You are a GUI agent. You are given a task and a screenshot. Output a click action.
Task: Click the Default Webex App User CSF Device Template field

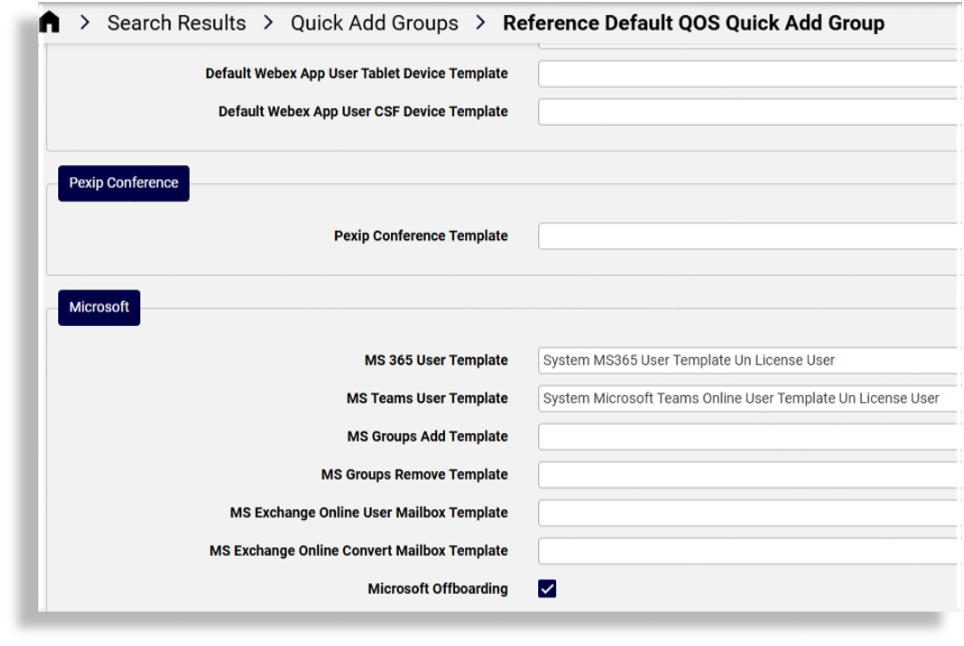pos(740,111)
